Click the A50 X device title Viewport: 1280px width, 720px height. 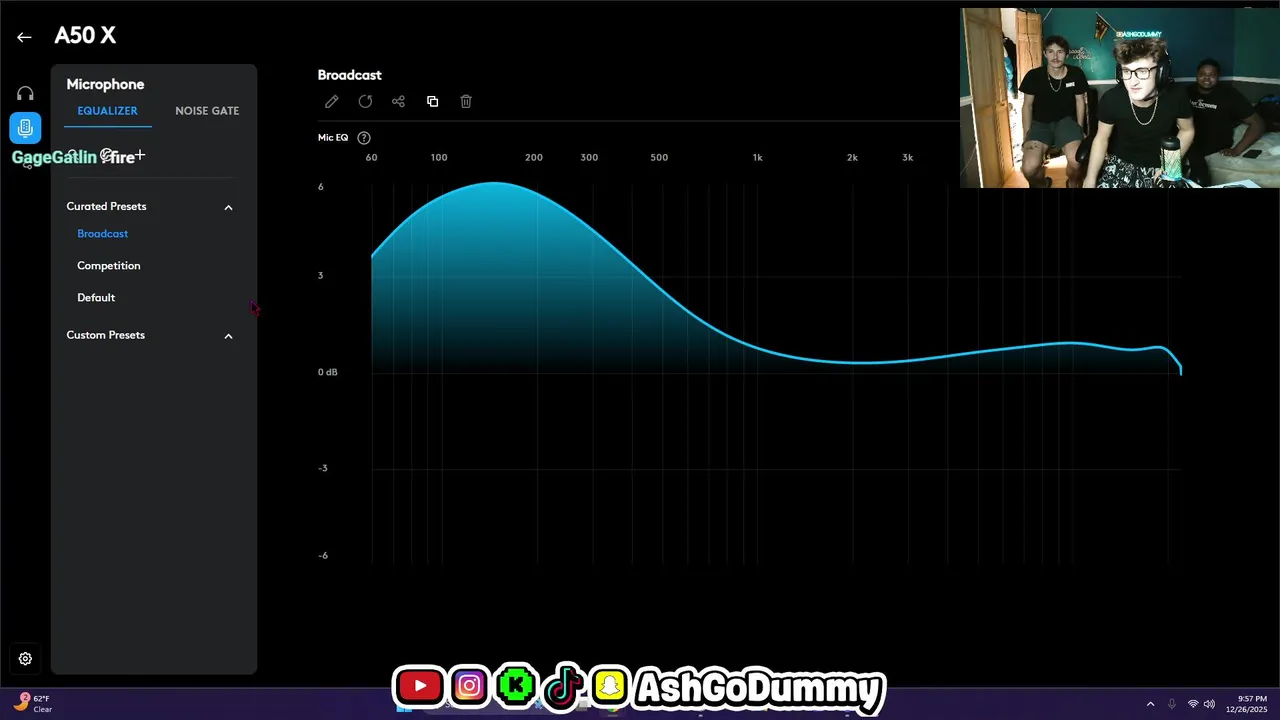pyautogui.click(x=85, y=36)
